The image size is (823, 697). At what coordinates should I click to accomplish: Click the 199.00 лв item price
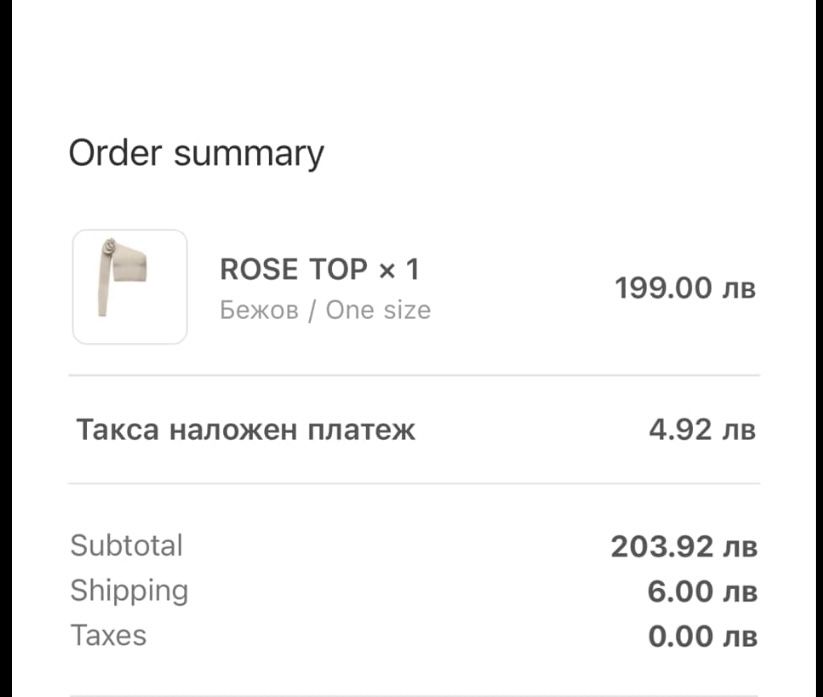tap(685, 288)
